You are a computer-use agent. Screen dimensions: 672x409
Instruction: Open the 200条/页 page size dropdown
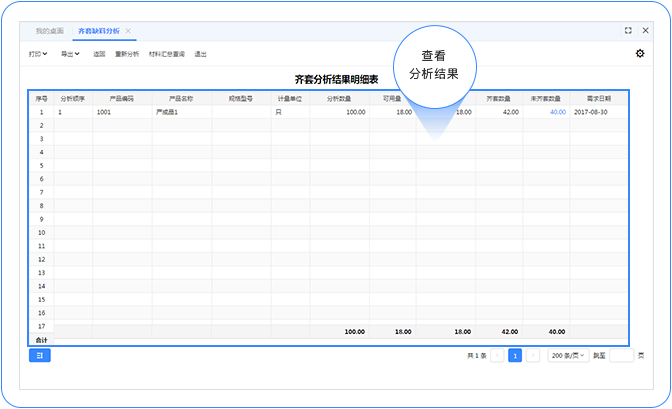(567, 355)
